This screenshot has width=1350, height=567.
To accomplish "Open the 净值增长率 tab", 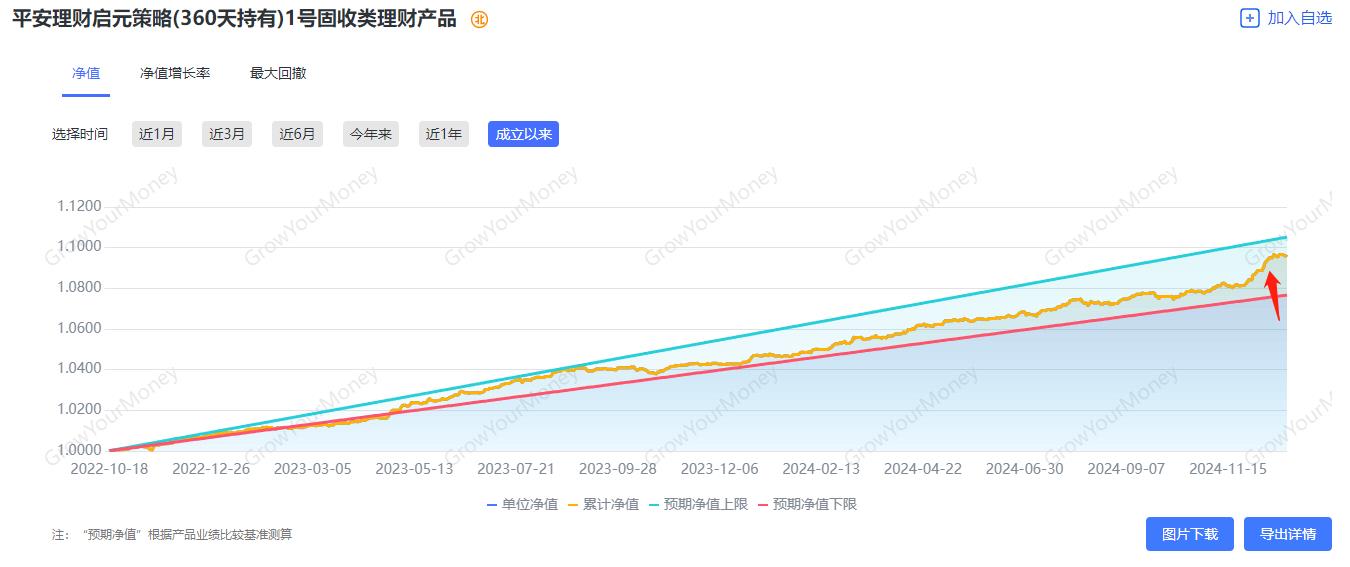I will tap(175, 73).
